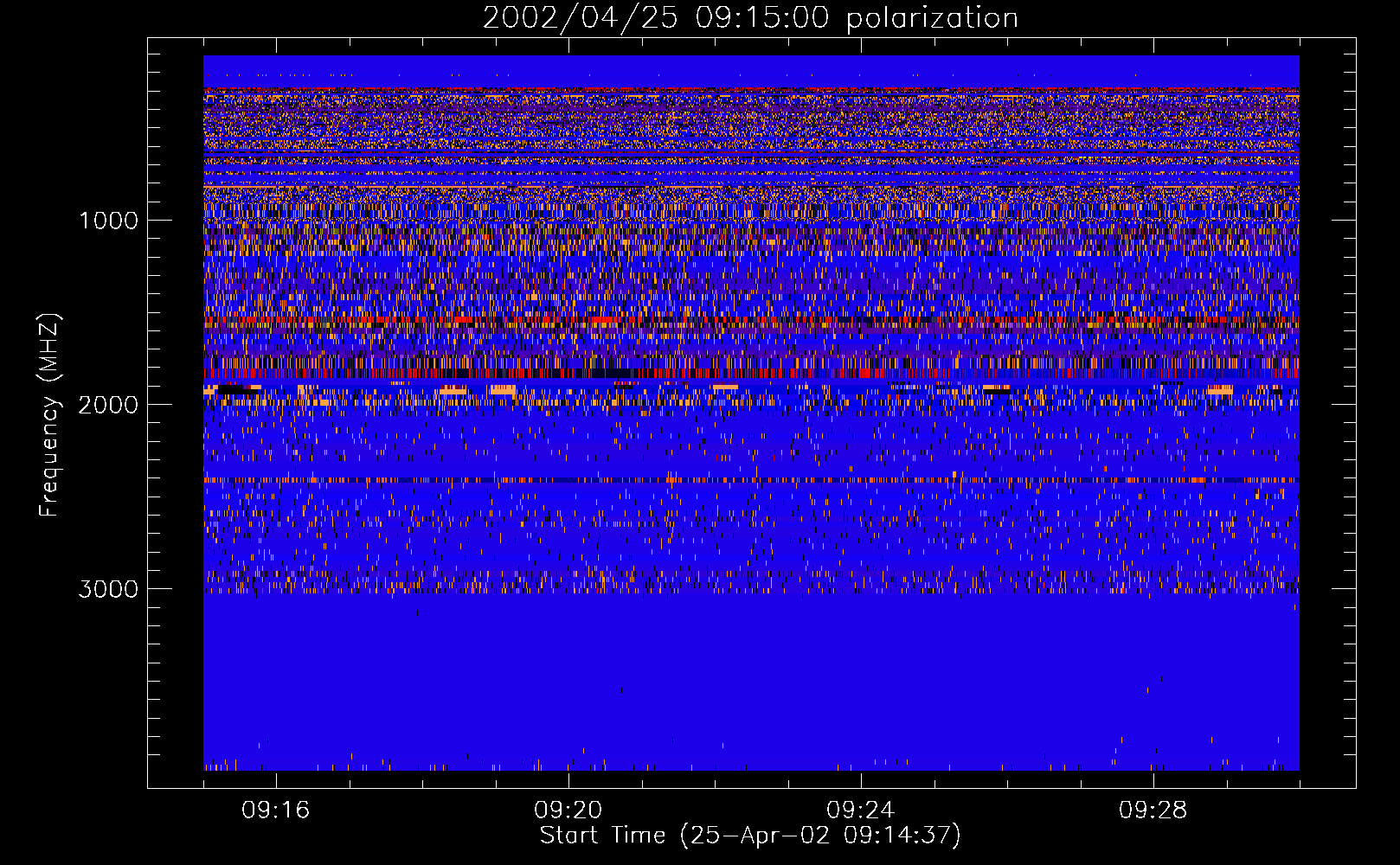Click the 3000 frequency tick label
Viewport: 1400px width, 865px height.
coord(108,589)
